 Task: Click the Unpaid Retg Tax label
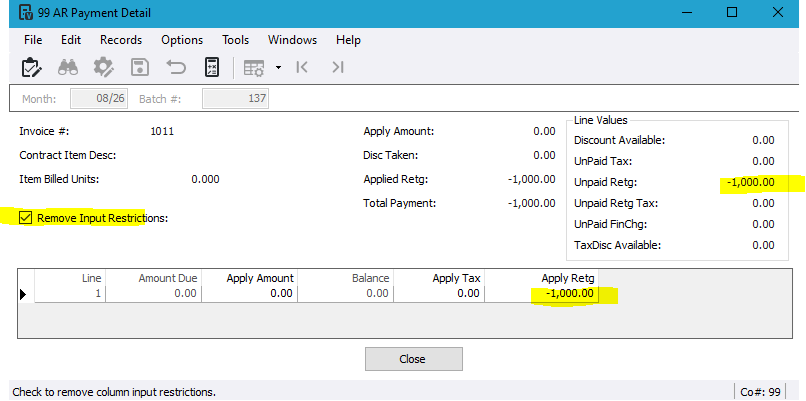pyautogui.click(x=616, y=203)
